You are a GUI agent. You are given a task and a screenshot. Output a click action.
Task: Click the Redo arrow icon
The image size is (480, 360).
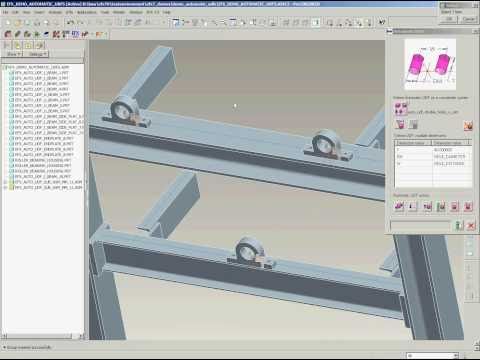point(80,23)
